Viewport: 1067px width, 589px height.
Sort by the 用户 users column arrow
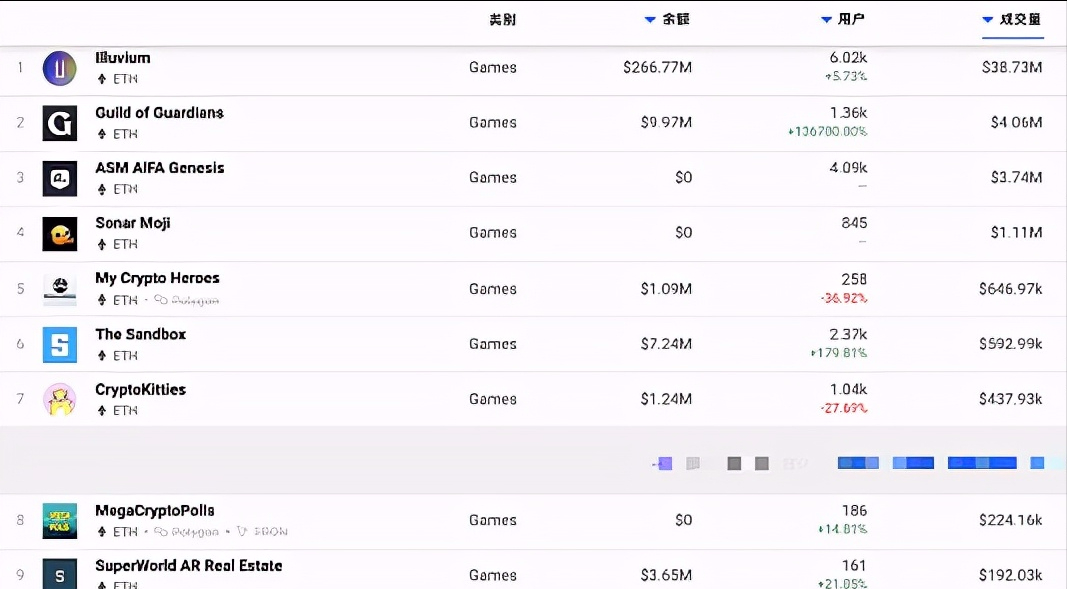(x=826, y=20)
